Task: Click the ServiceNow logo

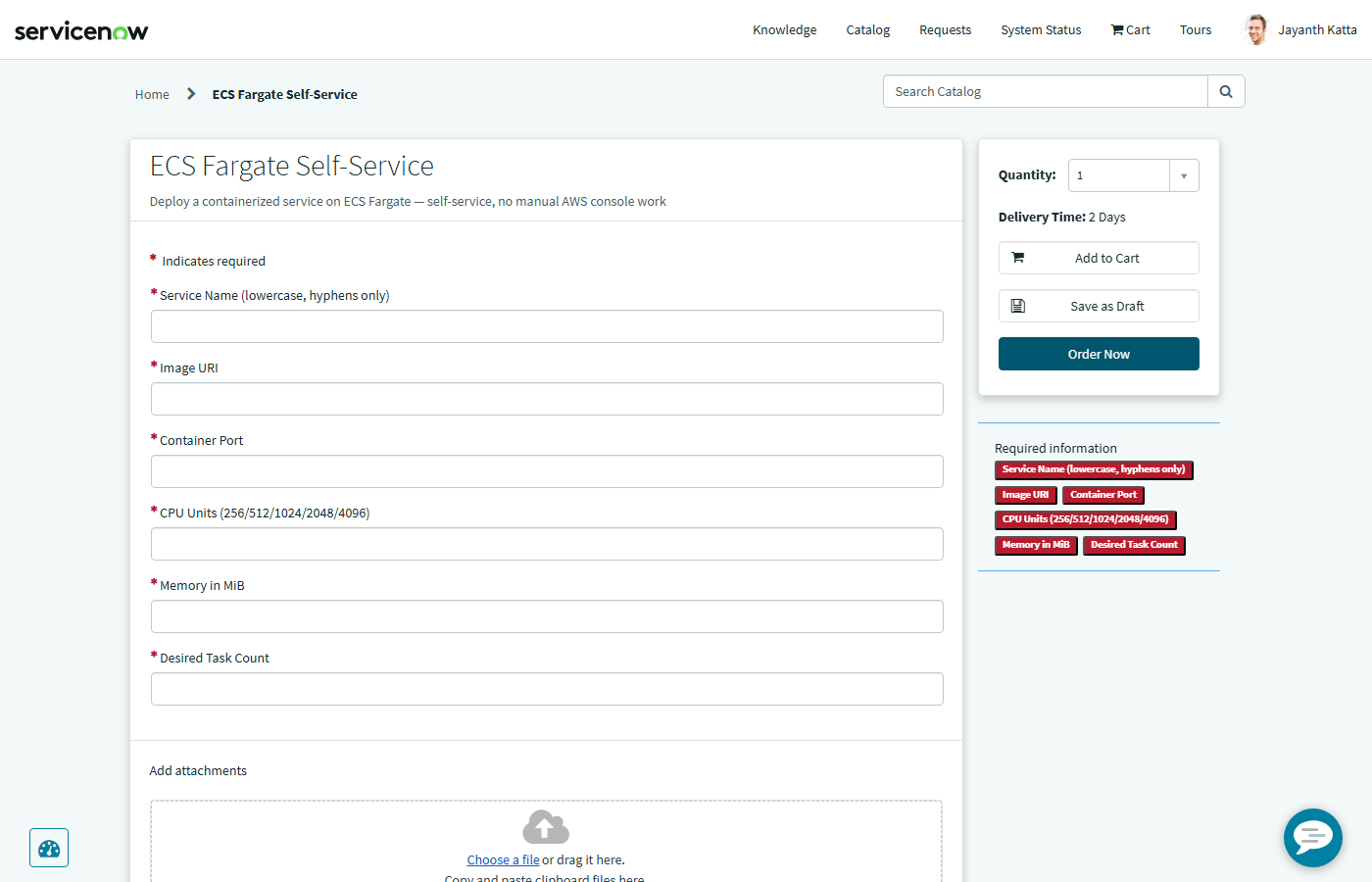Action: click(81, 31)
